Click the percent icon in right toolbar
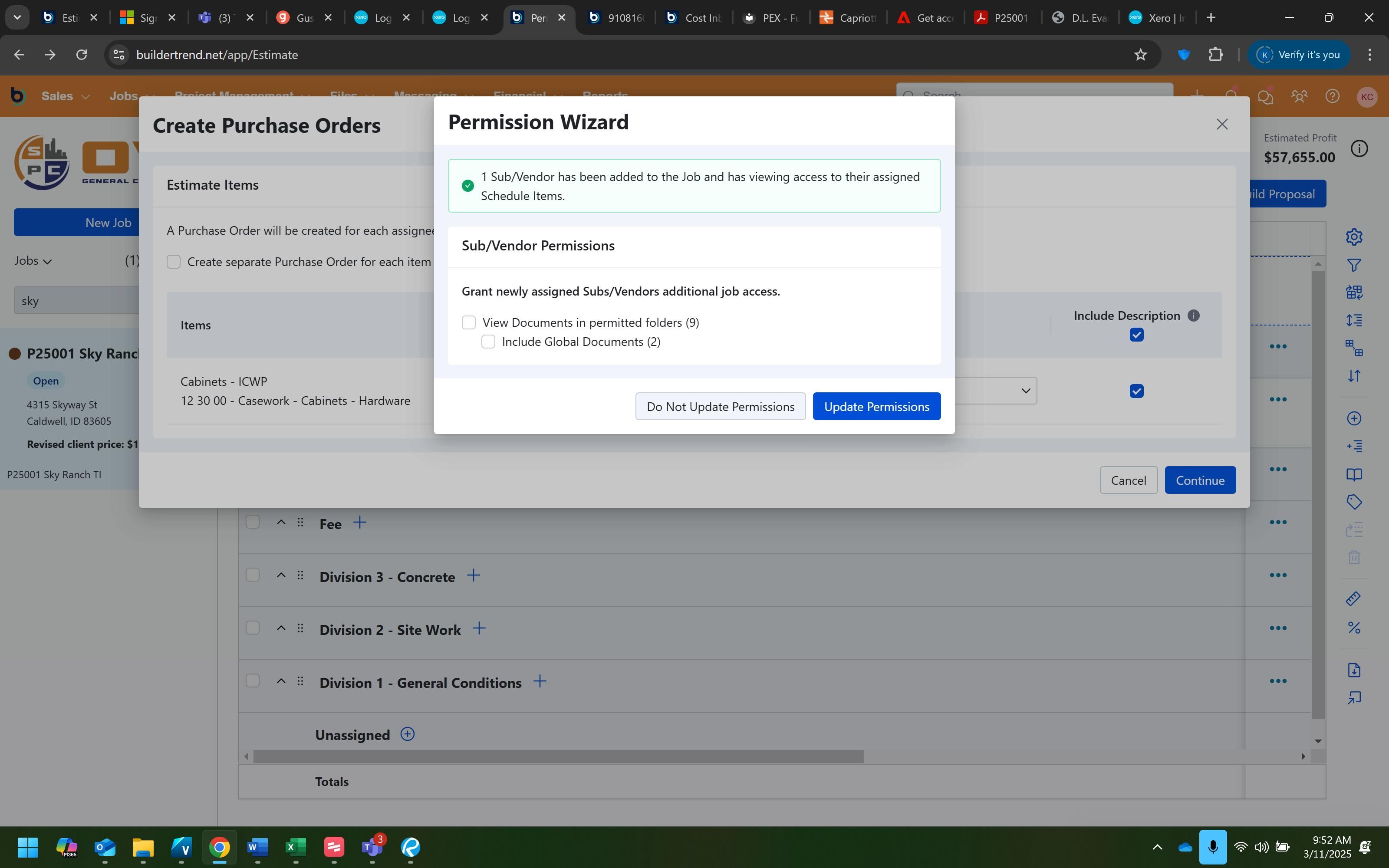1389x868 pixels. coord(1354,628)
